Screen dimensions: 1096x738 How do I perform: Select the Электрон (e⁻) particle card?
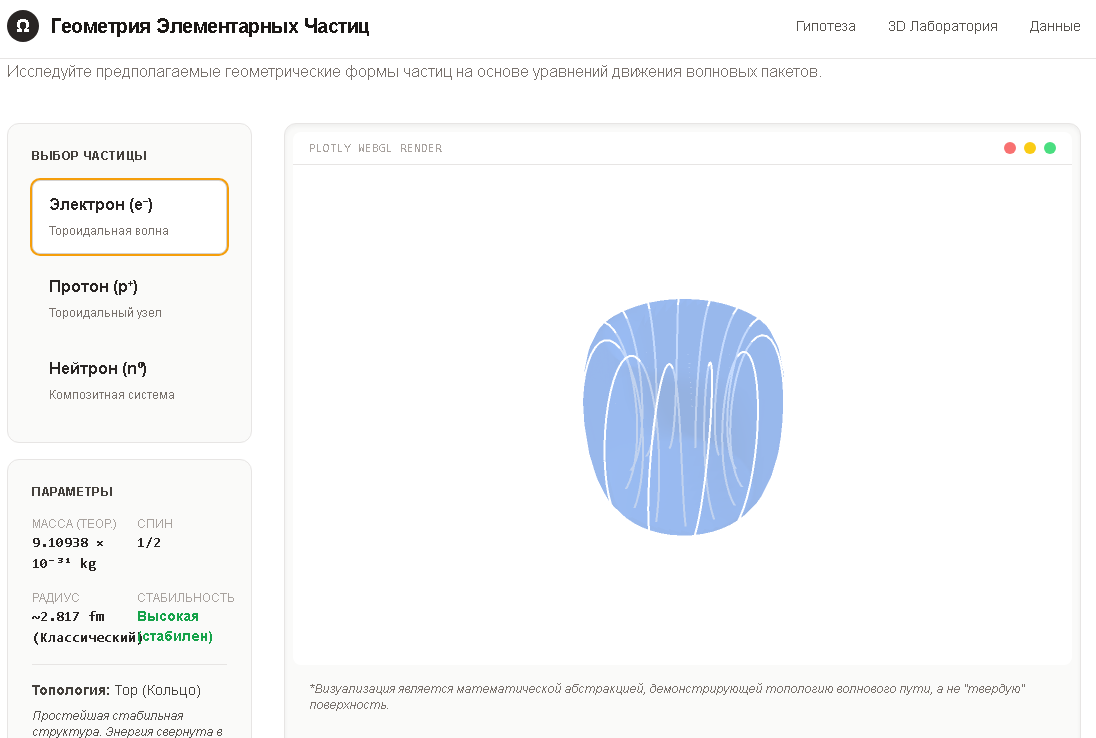pos(129,217)
